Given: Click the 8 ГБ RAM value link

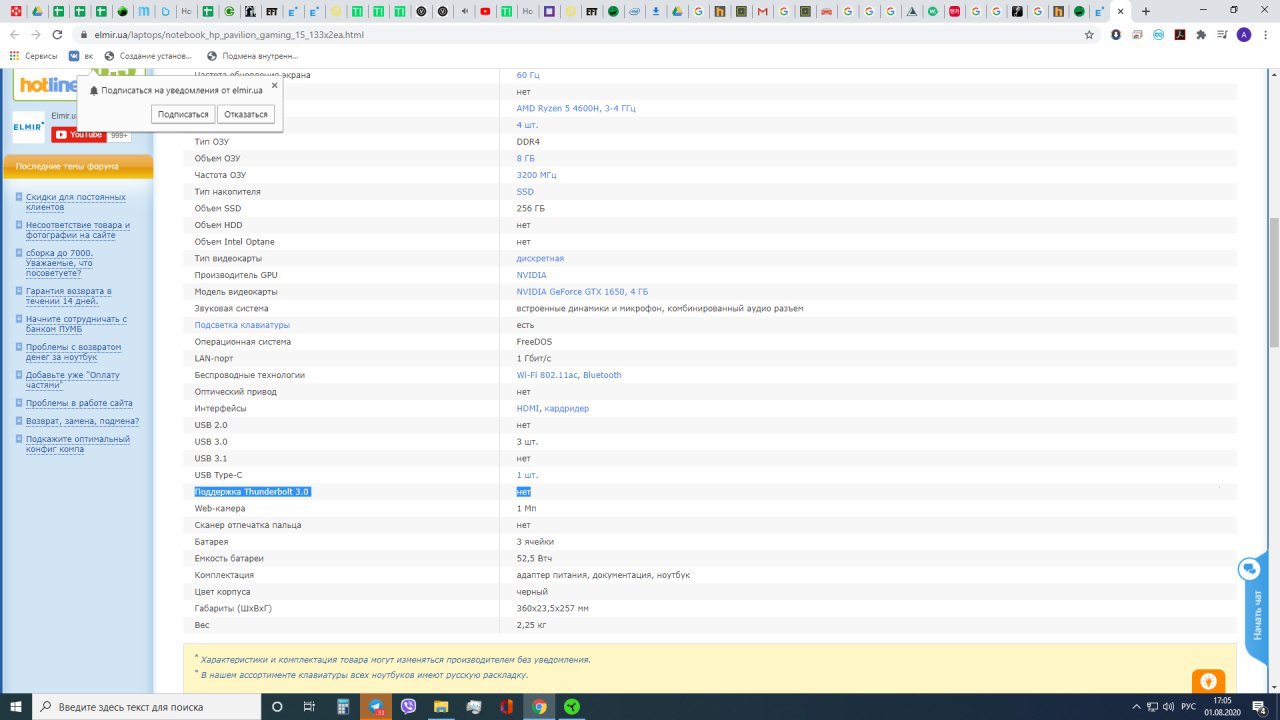Looking at the screenshot, I should pyautogui.click(x=525, y=158).
